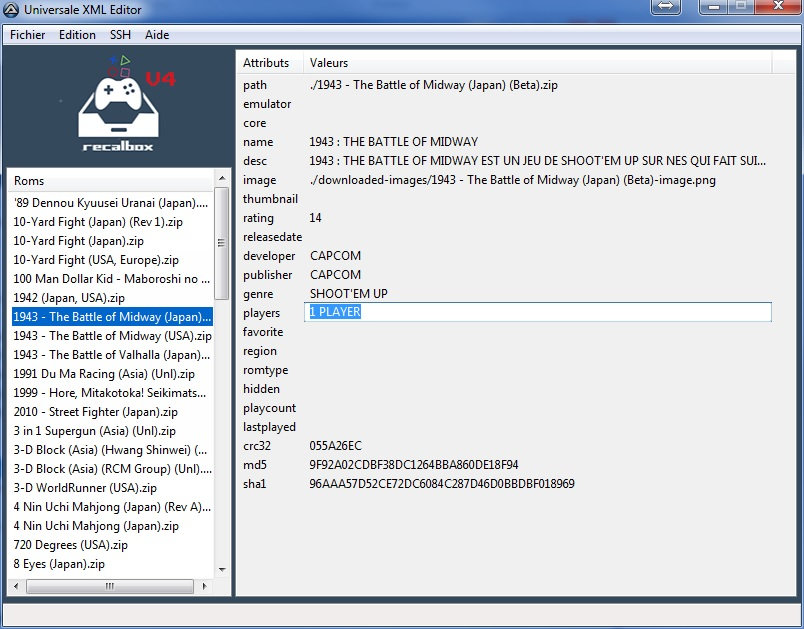
Task: Select 3-D WorldRunner (USA).zip
Action: [x=85, y=488]
